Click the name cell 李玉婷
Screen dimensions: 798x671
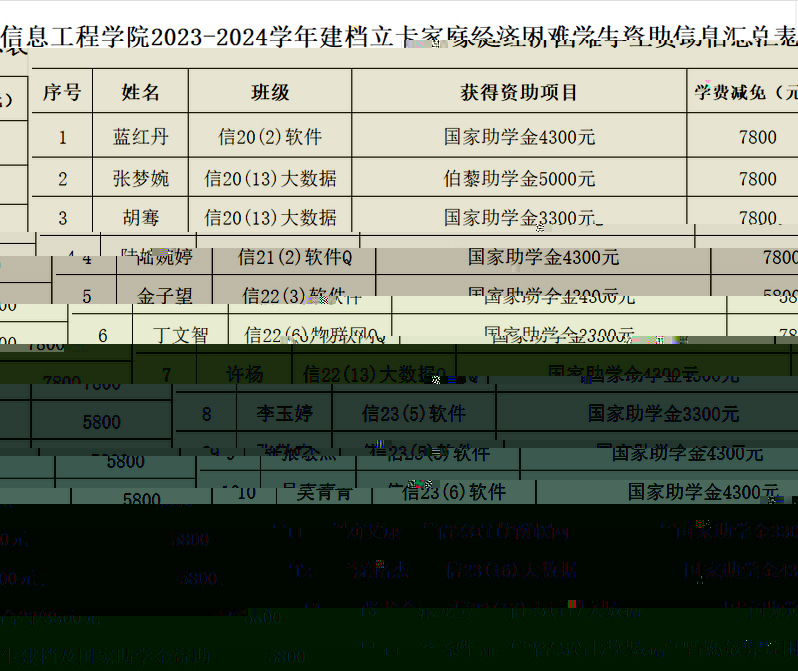tap(285, 413)
